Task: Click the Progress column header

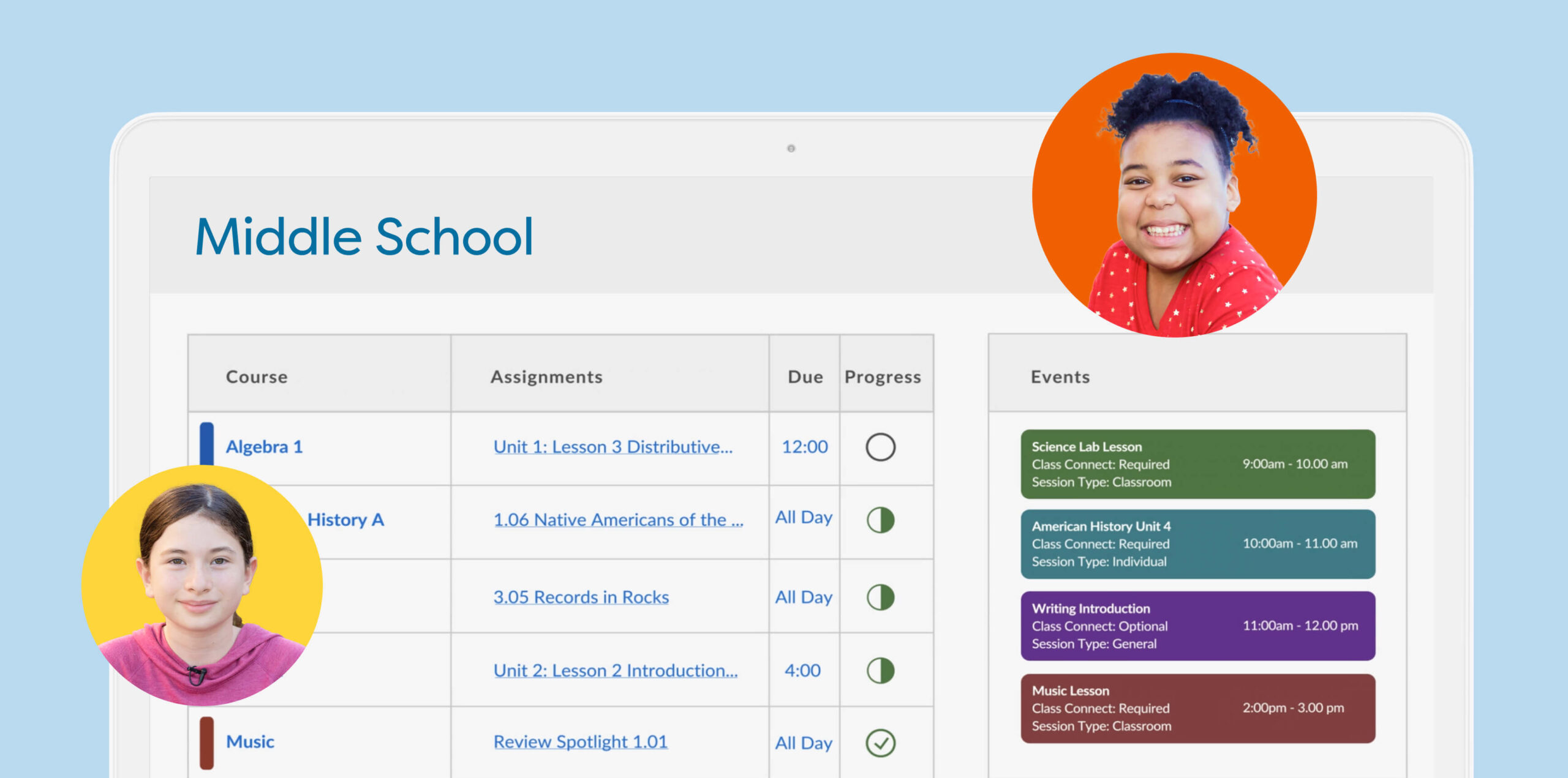Action: (x=883, y=376)
